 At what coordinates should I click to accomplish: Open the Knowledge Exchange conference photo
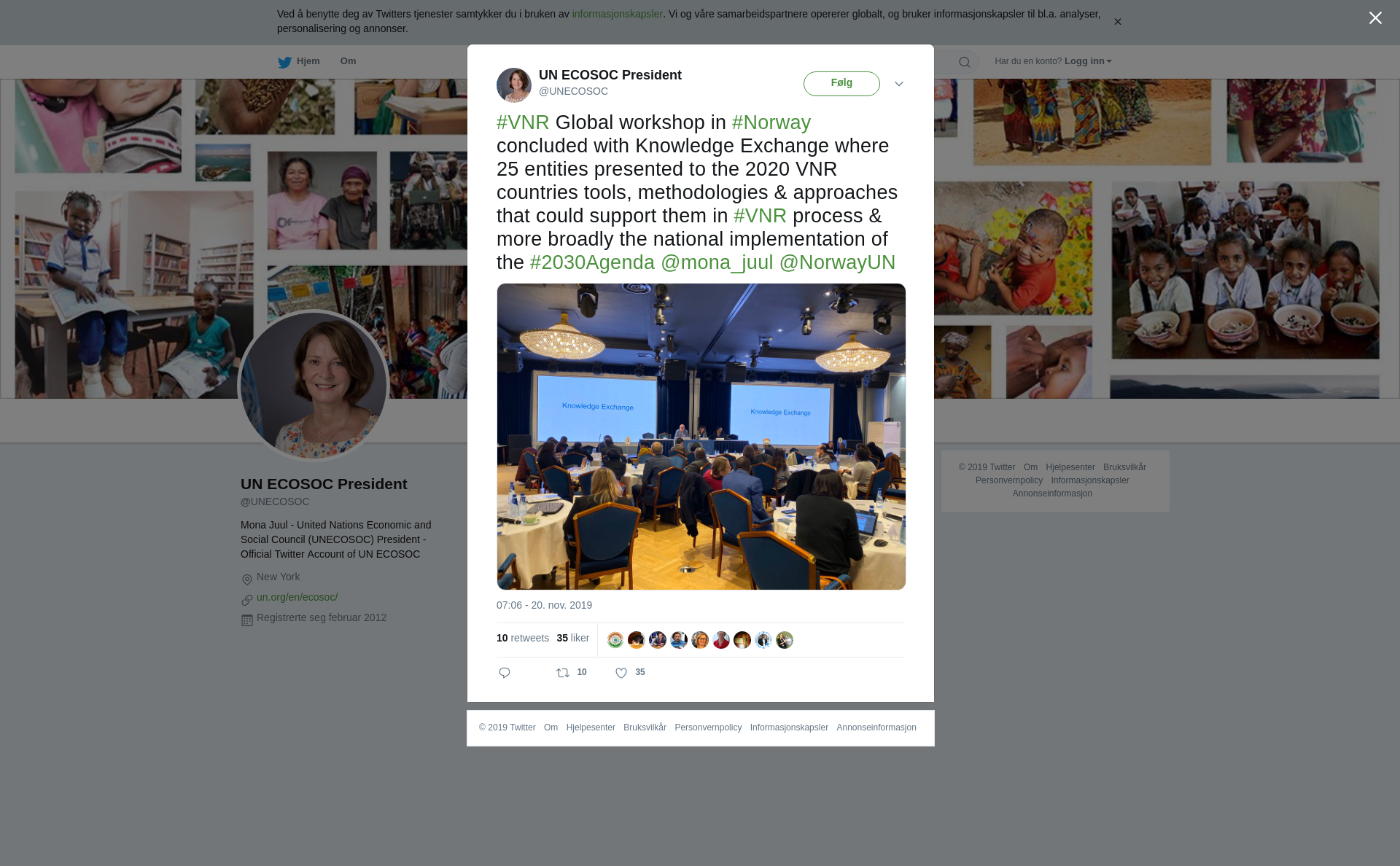[x=701, y=437]
